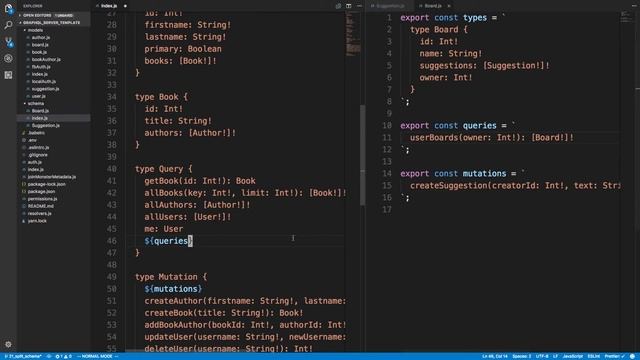Viewport: 640px width, 360px height.
Task: Open book.js in models folder
Action: [39, 52]
